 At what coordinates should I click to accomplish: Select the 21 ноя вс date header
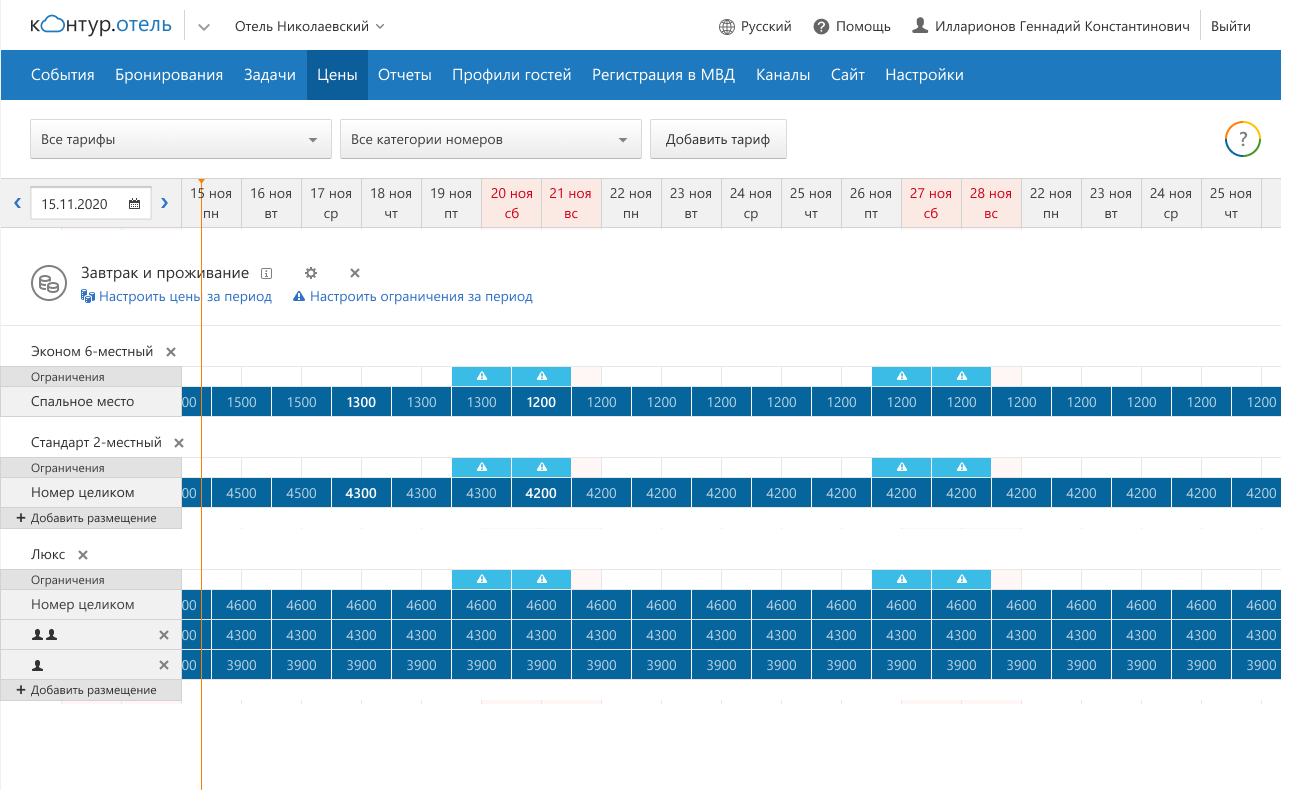(x=571, y=203)
